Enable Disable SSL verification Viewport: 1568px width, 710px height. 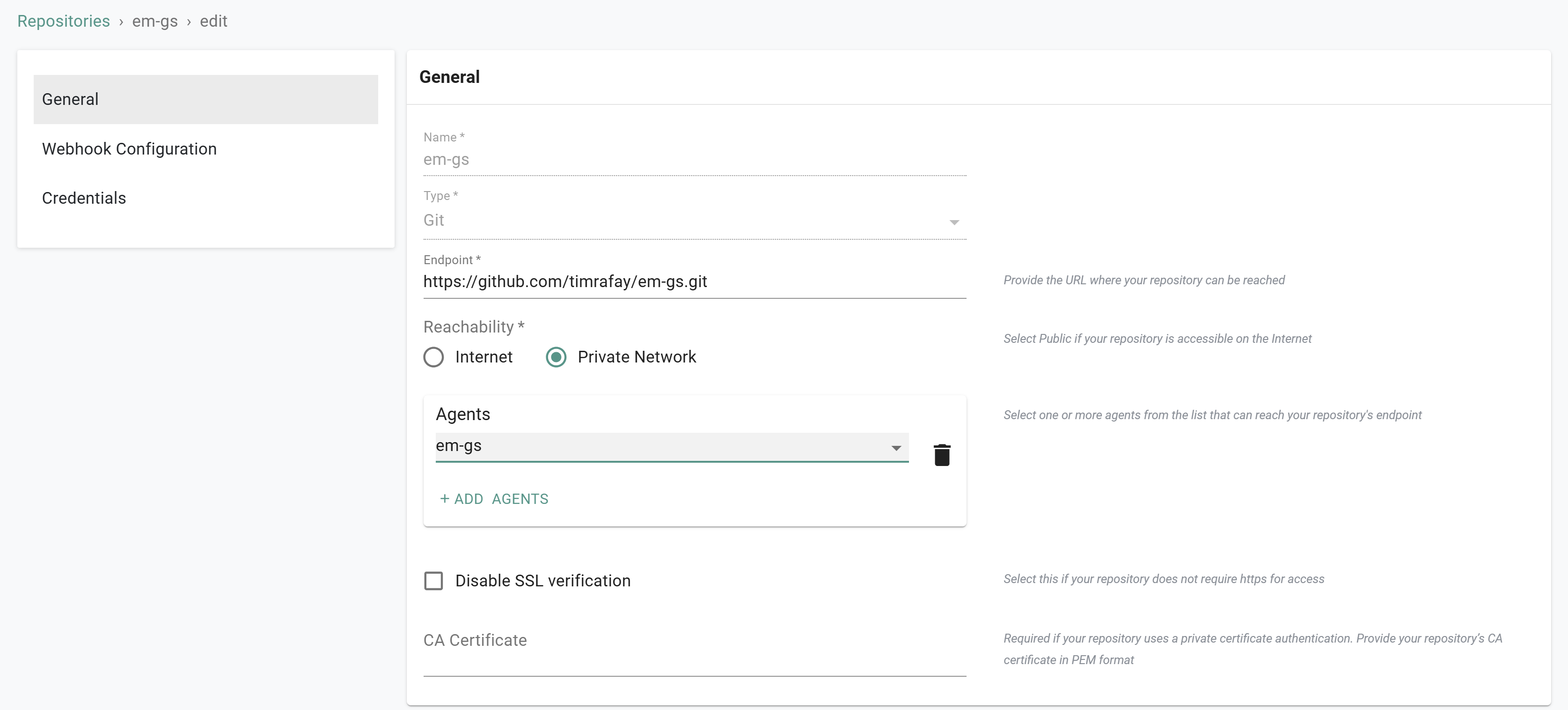[x=433, y=580]
